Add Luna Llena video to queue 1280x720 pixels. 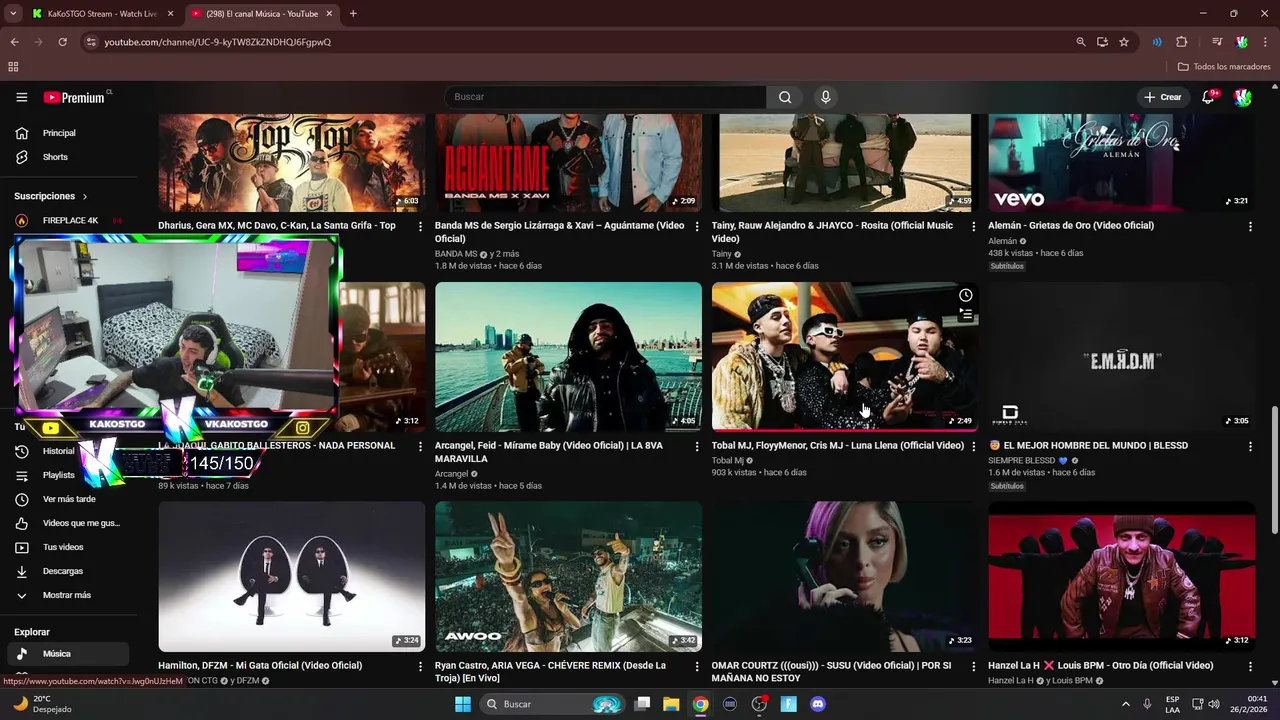(965, 314)
